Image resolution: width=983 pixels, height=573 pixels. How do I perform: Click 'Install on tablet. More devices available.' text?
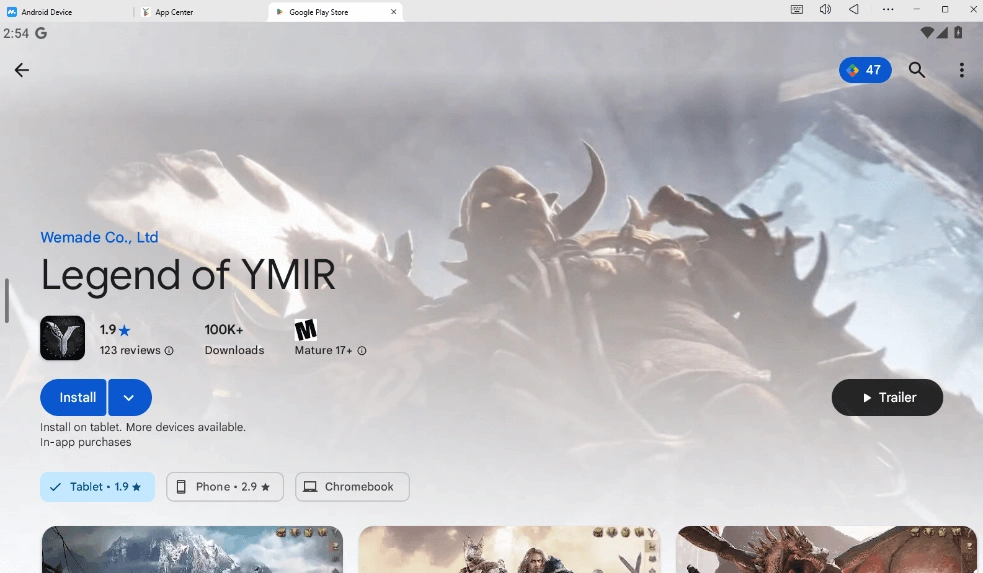143,428
